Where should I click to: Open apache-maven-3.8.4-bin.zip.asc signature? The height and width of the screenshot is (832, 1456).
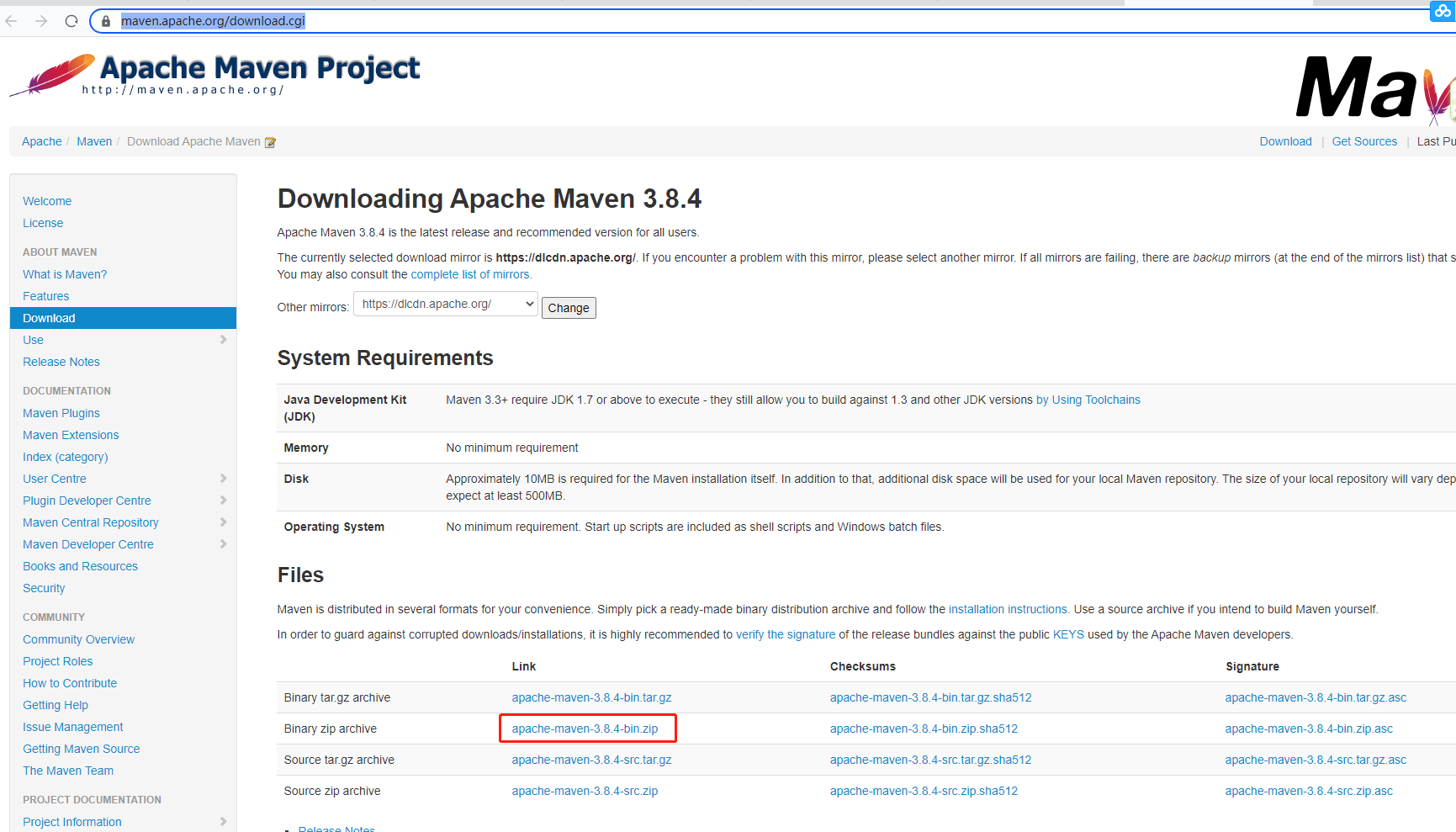tap(1309, 729)
